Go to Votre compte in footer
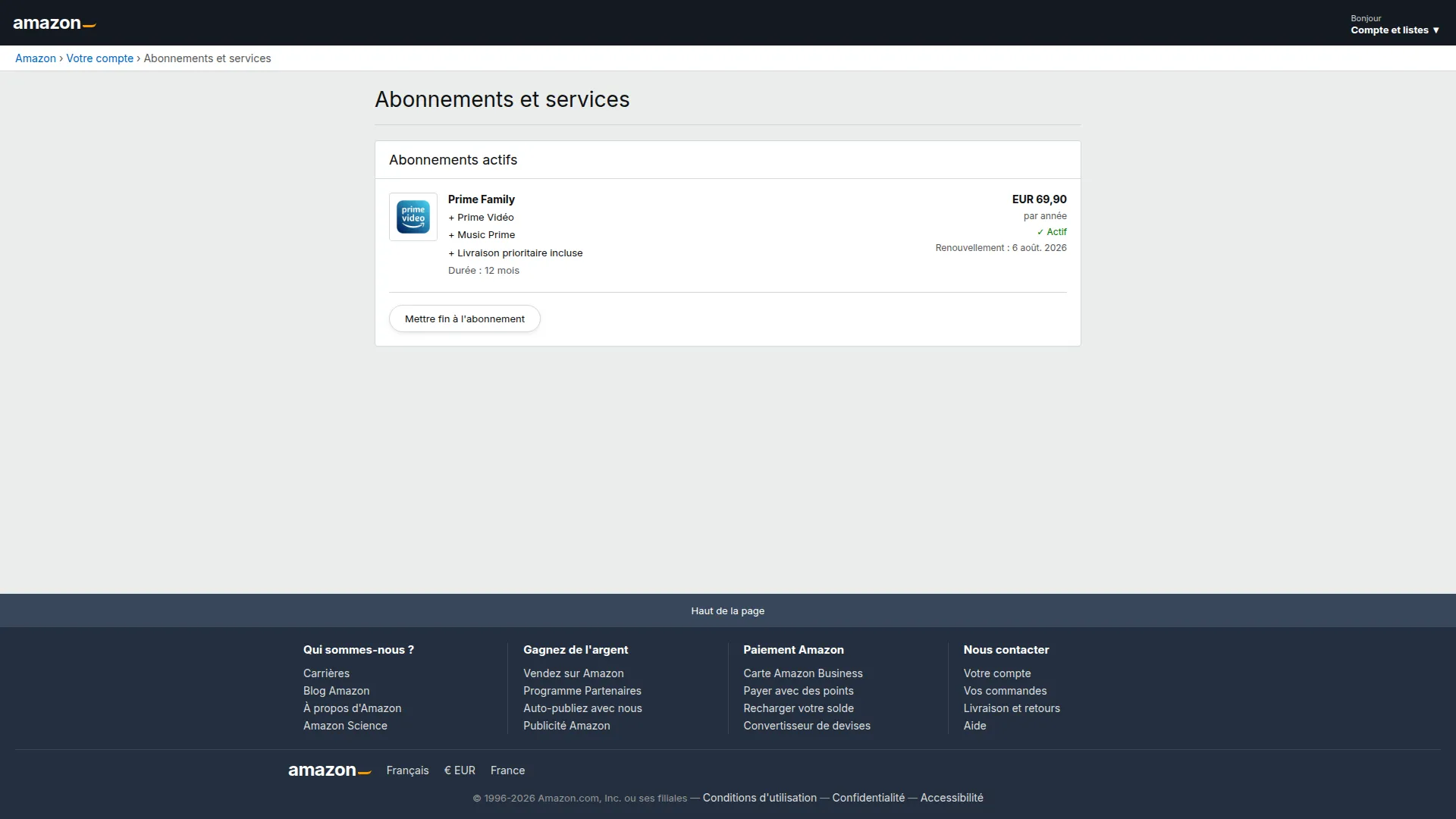 tap(997, 673)
